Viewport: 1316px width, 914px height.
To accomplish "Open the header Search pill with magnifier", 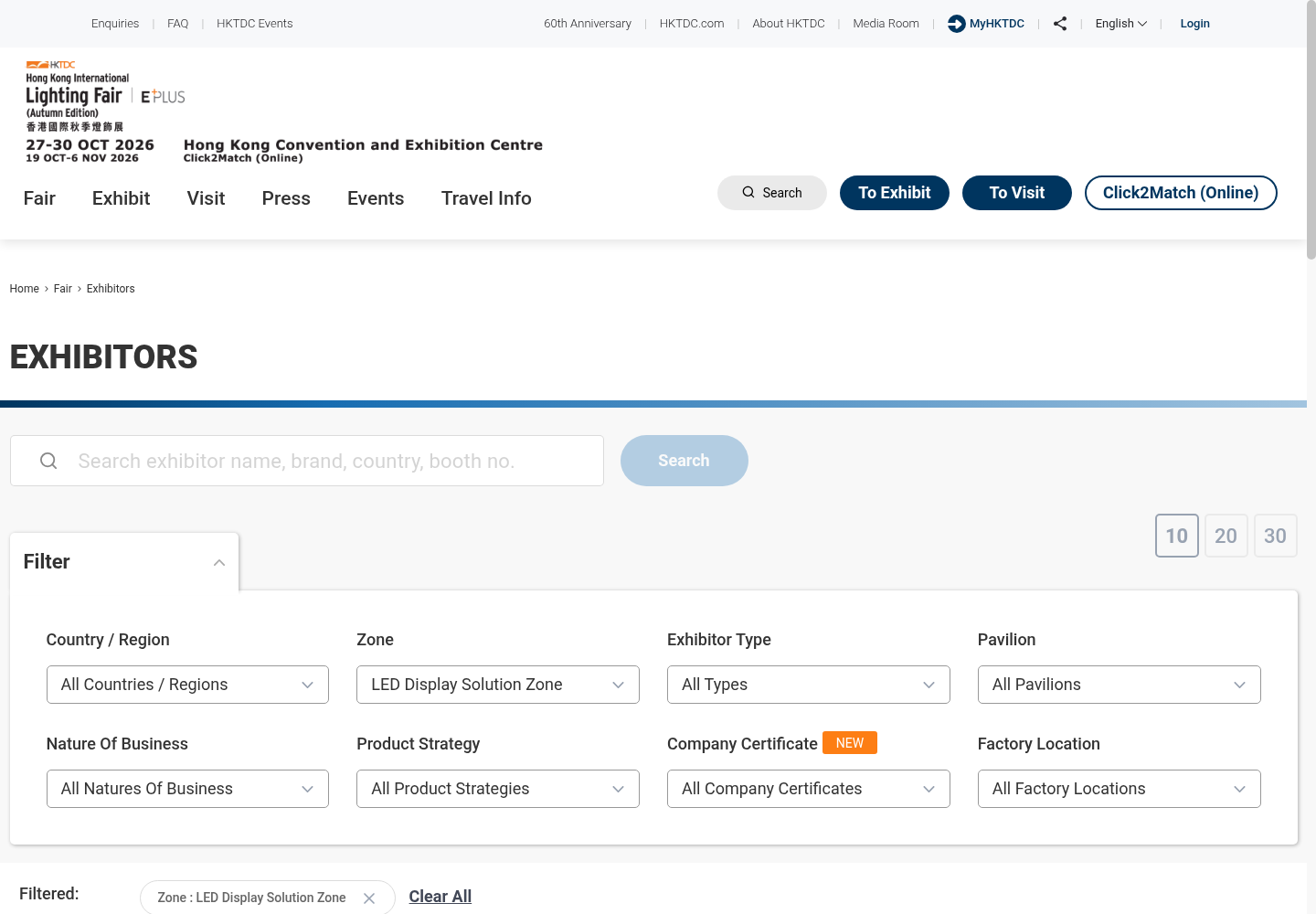I will (x=772, y=193).
